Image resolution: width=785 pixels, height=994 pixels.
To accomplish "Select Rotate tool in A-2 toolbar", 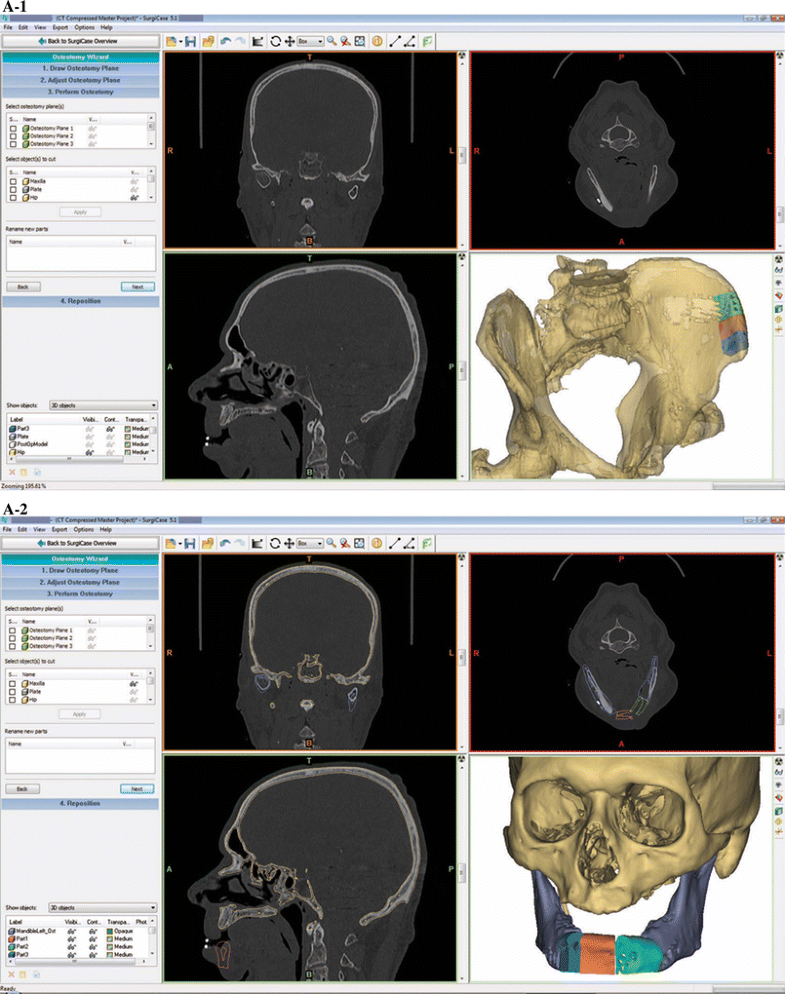I will 275,544.
